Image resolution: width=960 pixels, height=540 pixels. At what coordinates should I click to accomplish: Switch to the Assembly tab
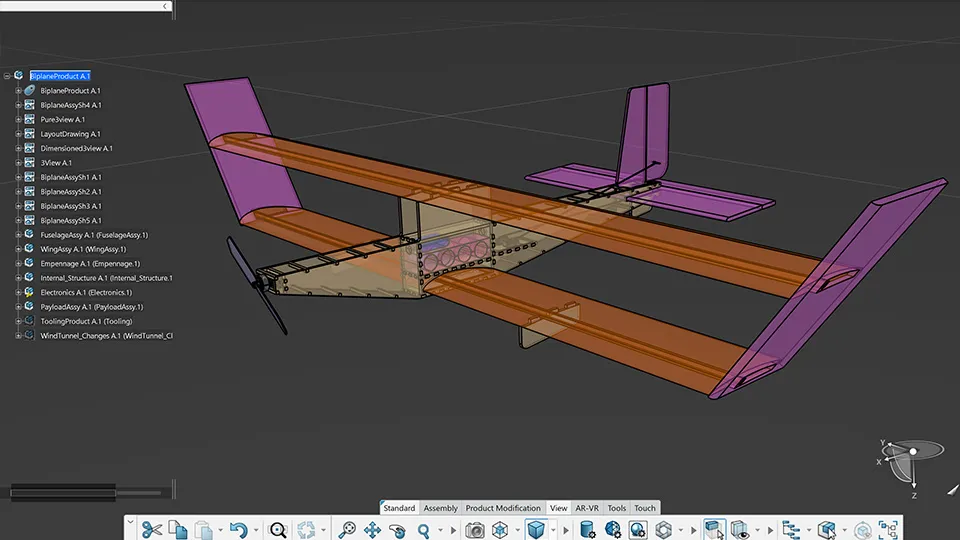(x=440, y=508)
